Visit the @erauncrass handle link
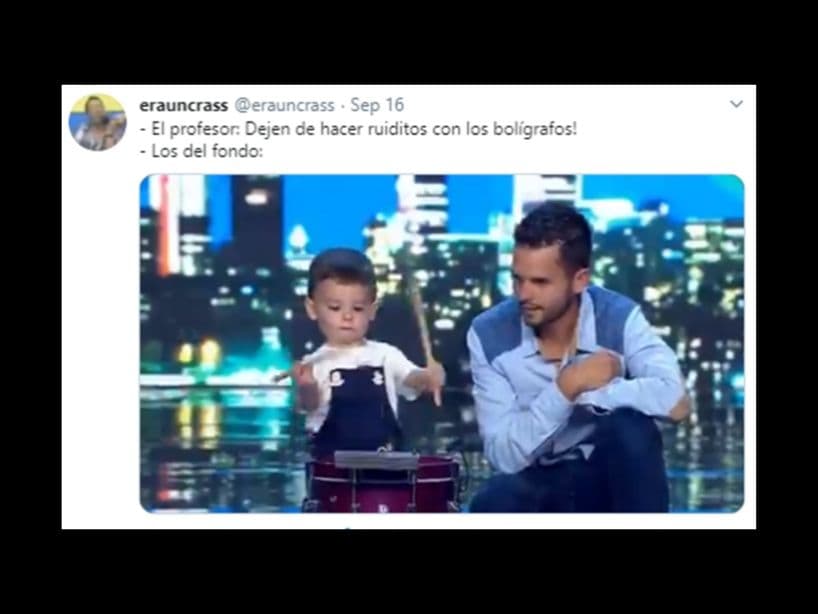818x614 pixels. pos(284,105)
